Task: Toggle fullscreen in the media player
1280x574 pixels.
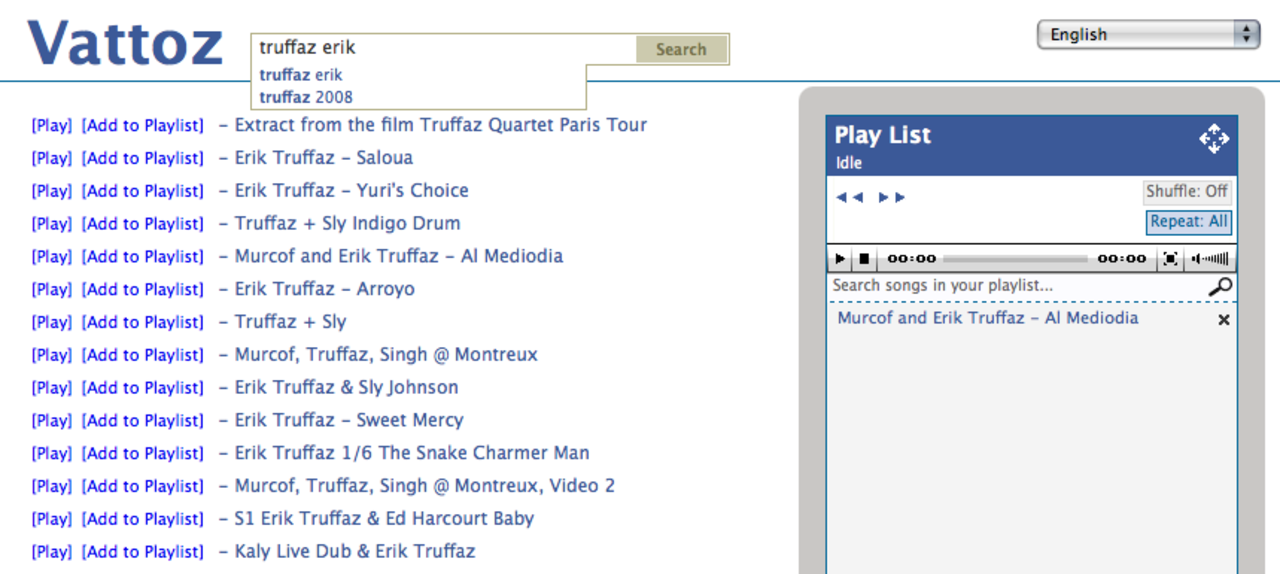Action: 1170,259
